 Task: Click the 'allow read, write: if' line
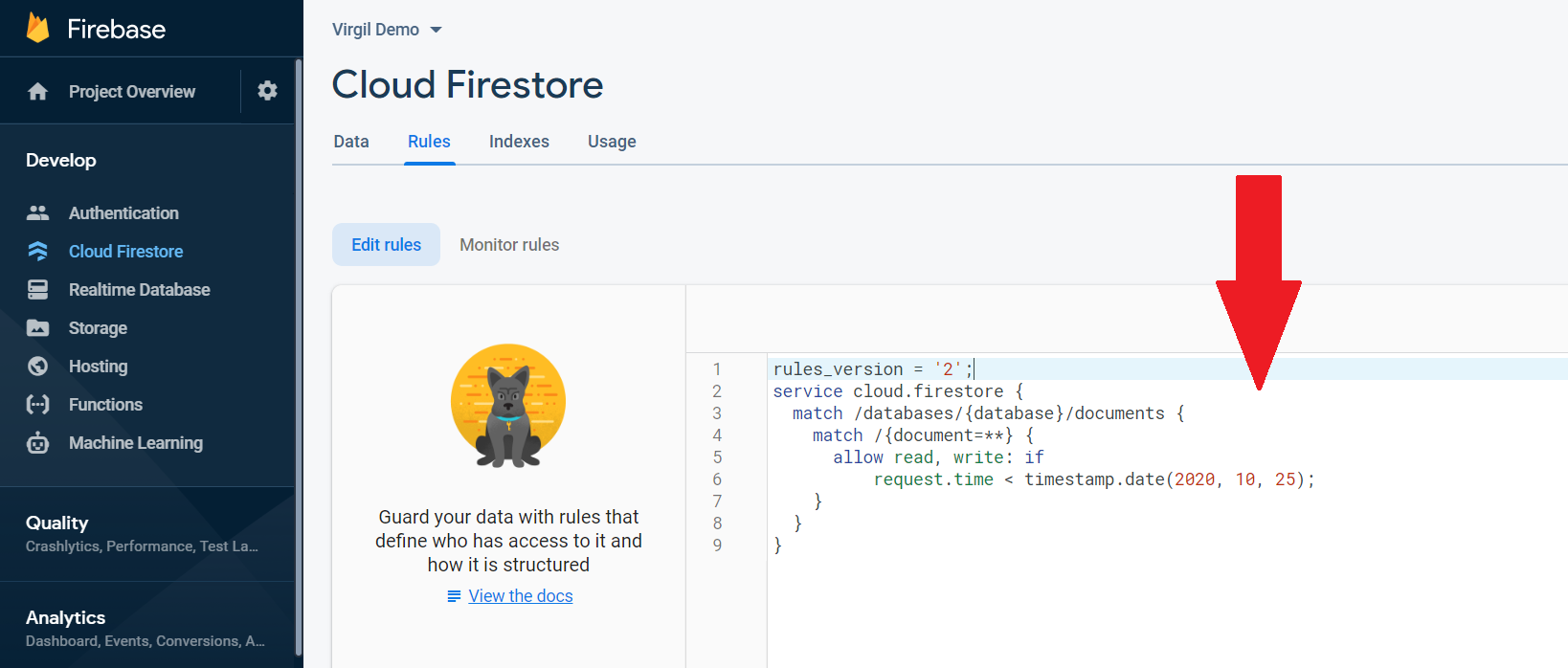click(938, 456)
